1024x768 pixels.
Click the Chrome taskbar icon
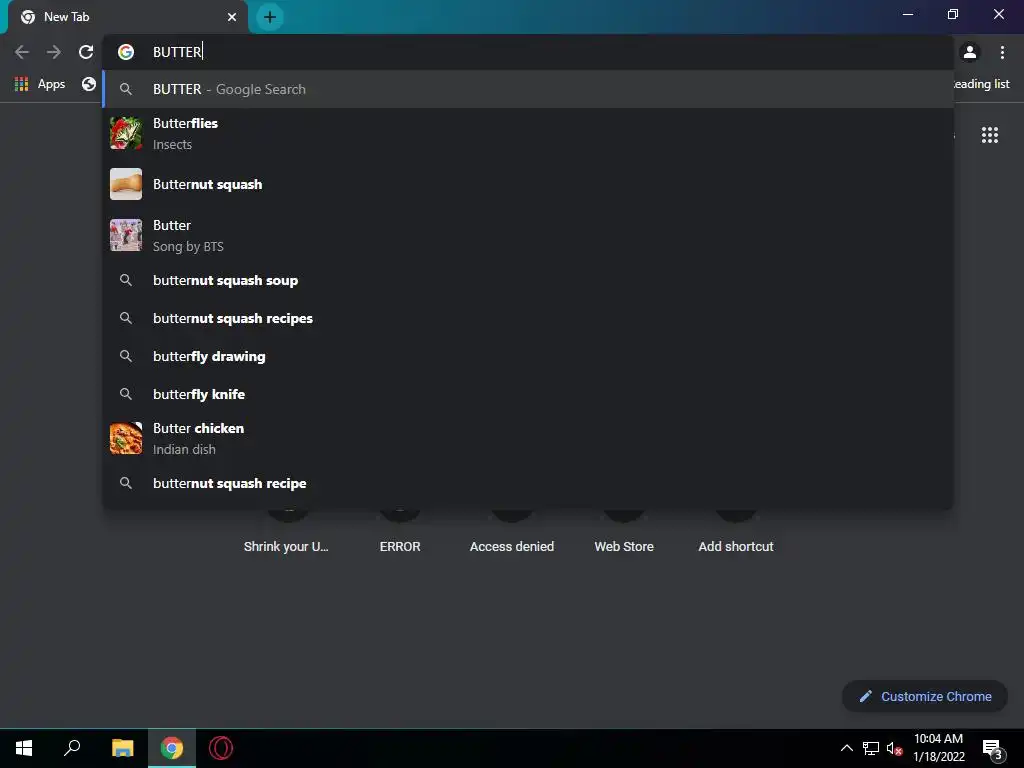coord(172,748)
